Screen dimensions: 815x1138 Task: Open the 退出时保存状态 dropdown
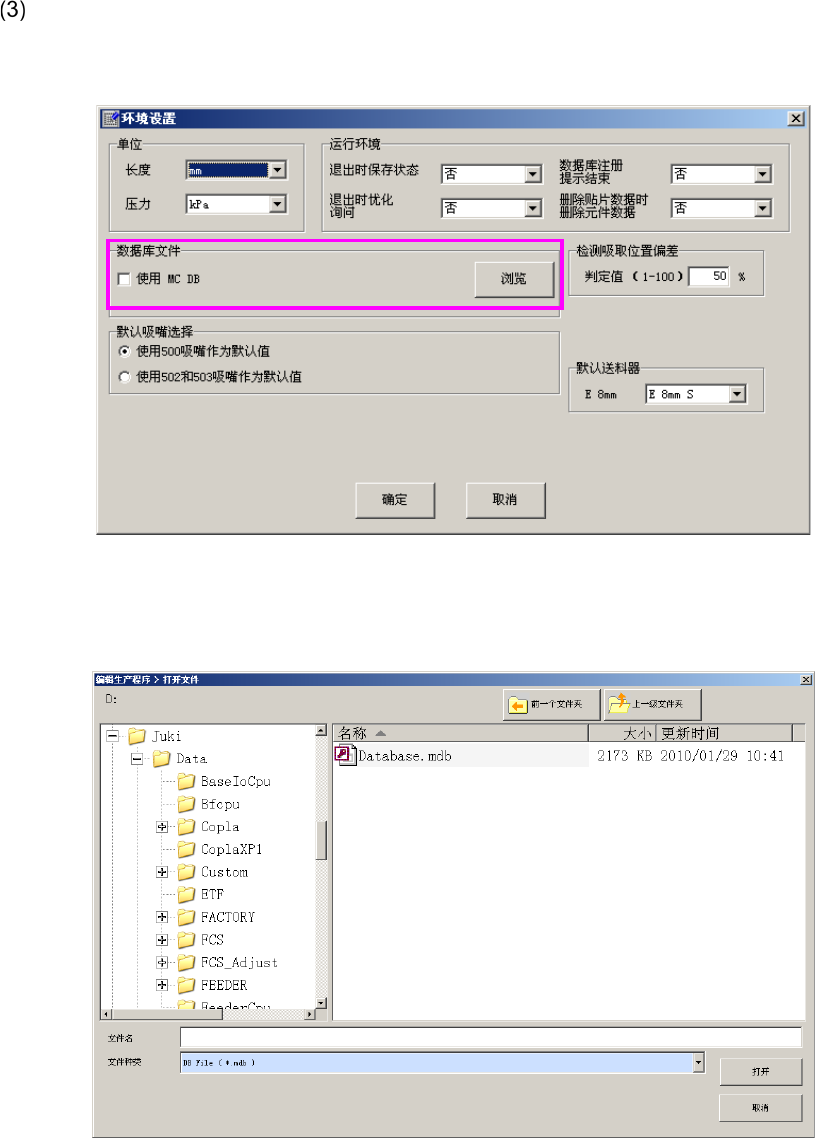click(x=533, y=174)
